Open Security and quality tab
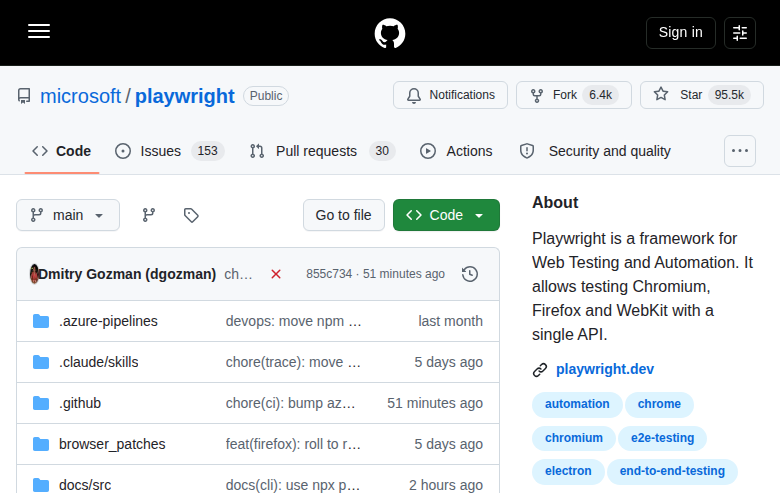780x493 pixels. [595, 151]
